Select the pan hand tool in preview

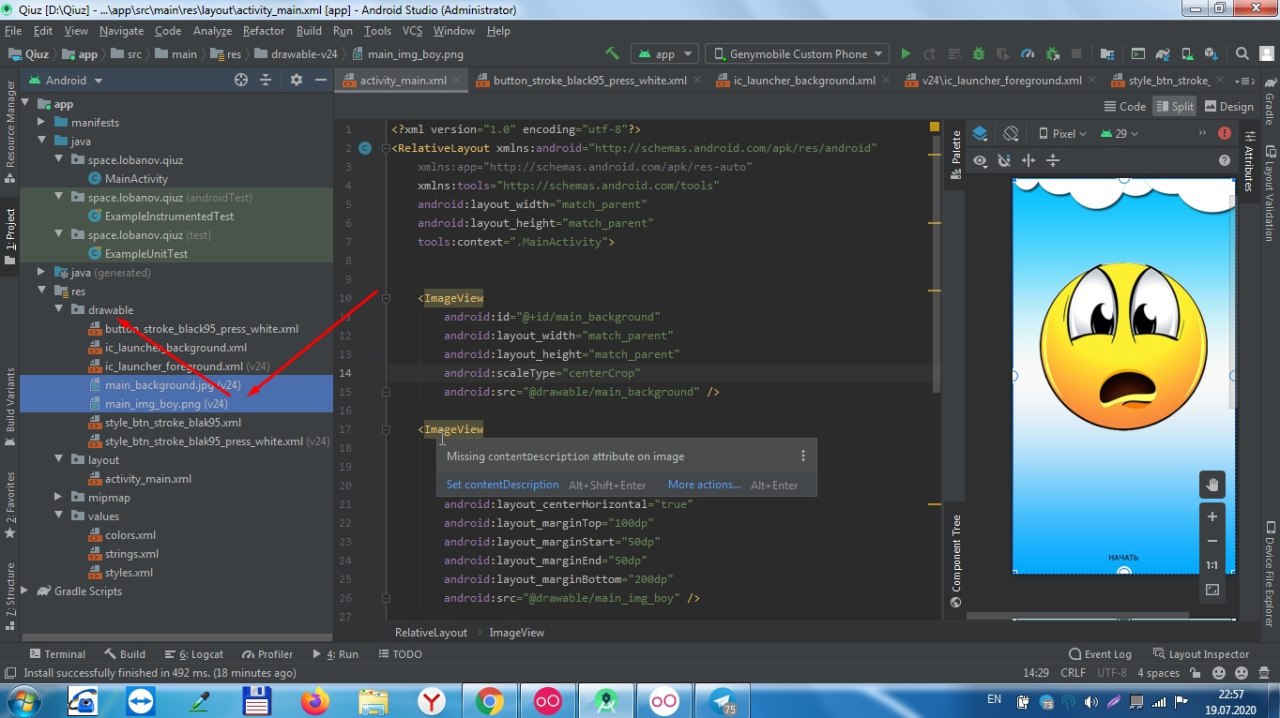click(1212, 485)
